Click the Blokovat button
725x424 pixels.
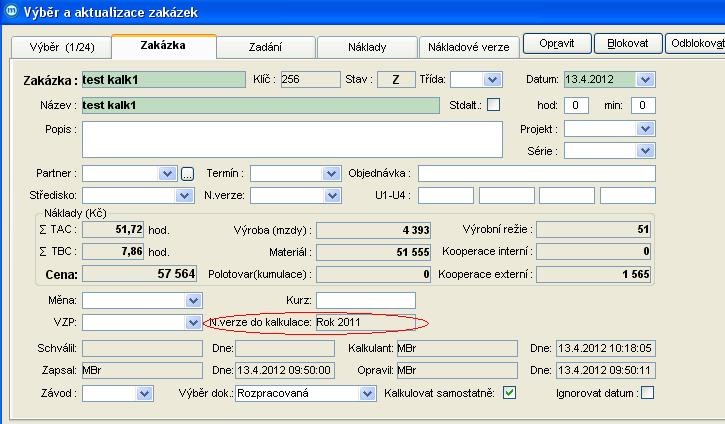[x=628, y=43]
